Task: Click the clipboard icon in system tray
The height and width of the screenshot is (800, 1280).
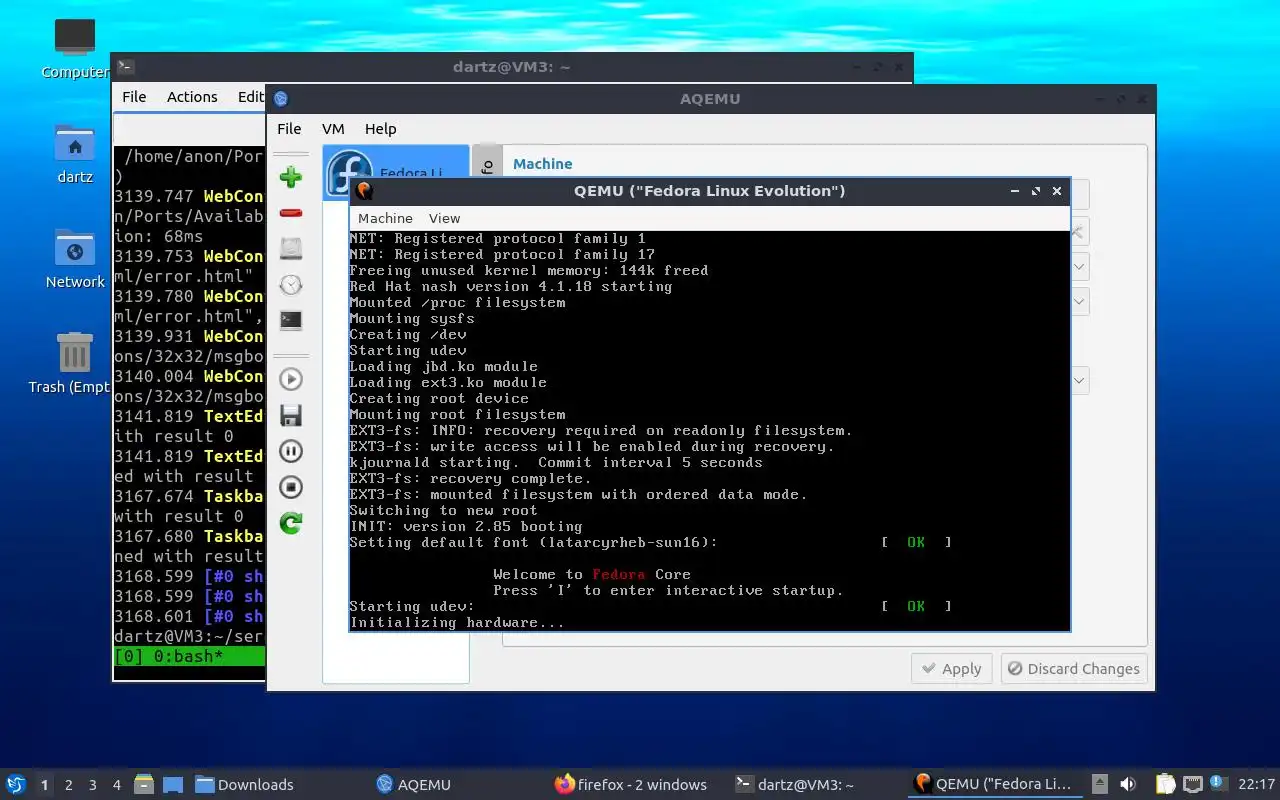Action: point(1165,784)
